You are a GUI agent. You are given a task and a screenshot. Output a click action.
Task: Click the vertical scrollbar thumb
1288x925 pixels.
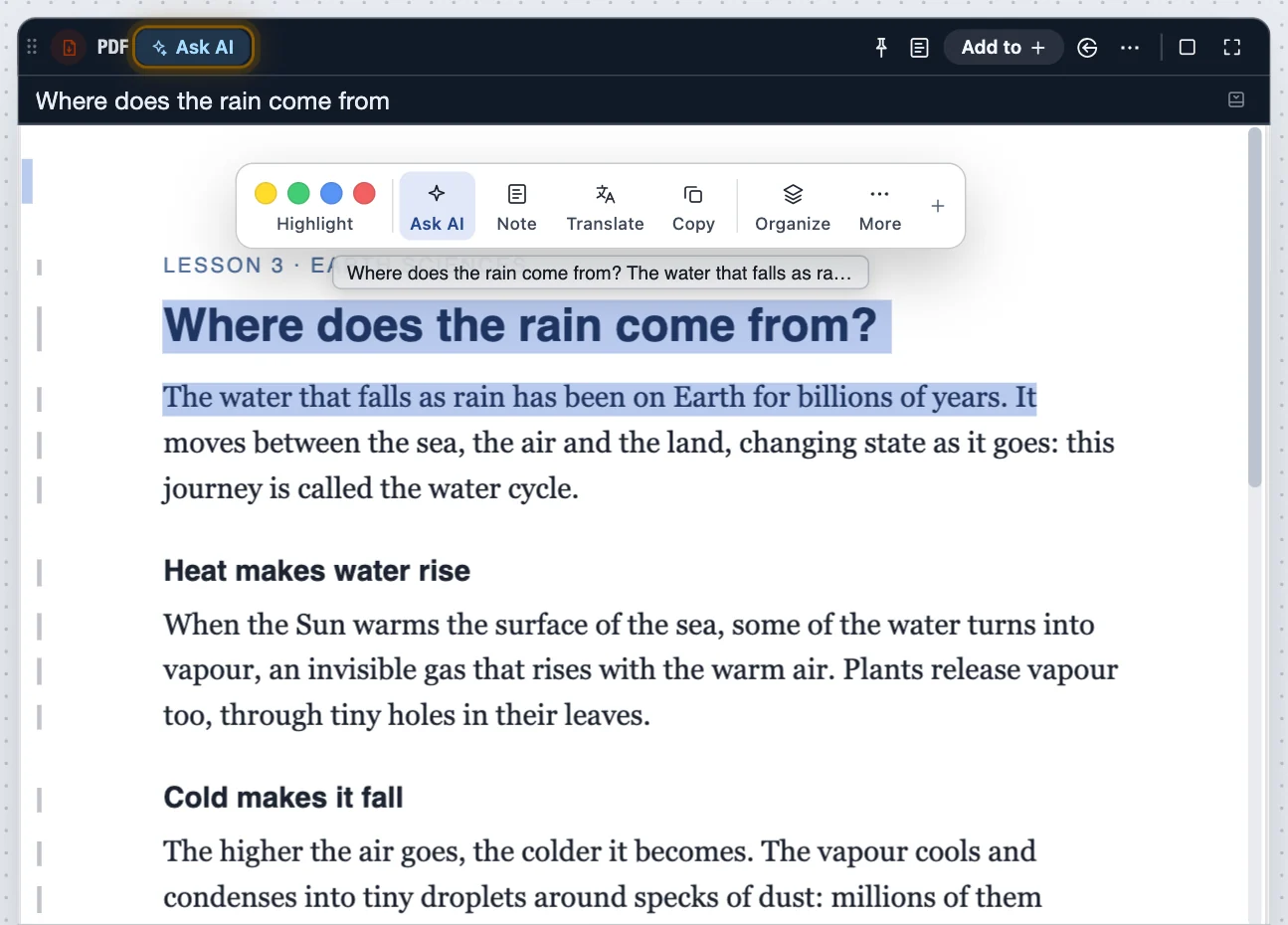[x=1255, y=307]
